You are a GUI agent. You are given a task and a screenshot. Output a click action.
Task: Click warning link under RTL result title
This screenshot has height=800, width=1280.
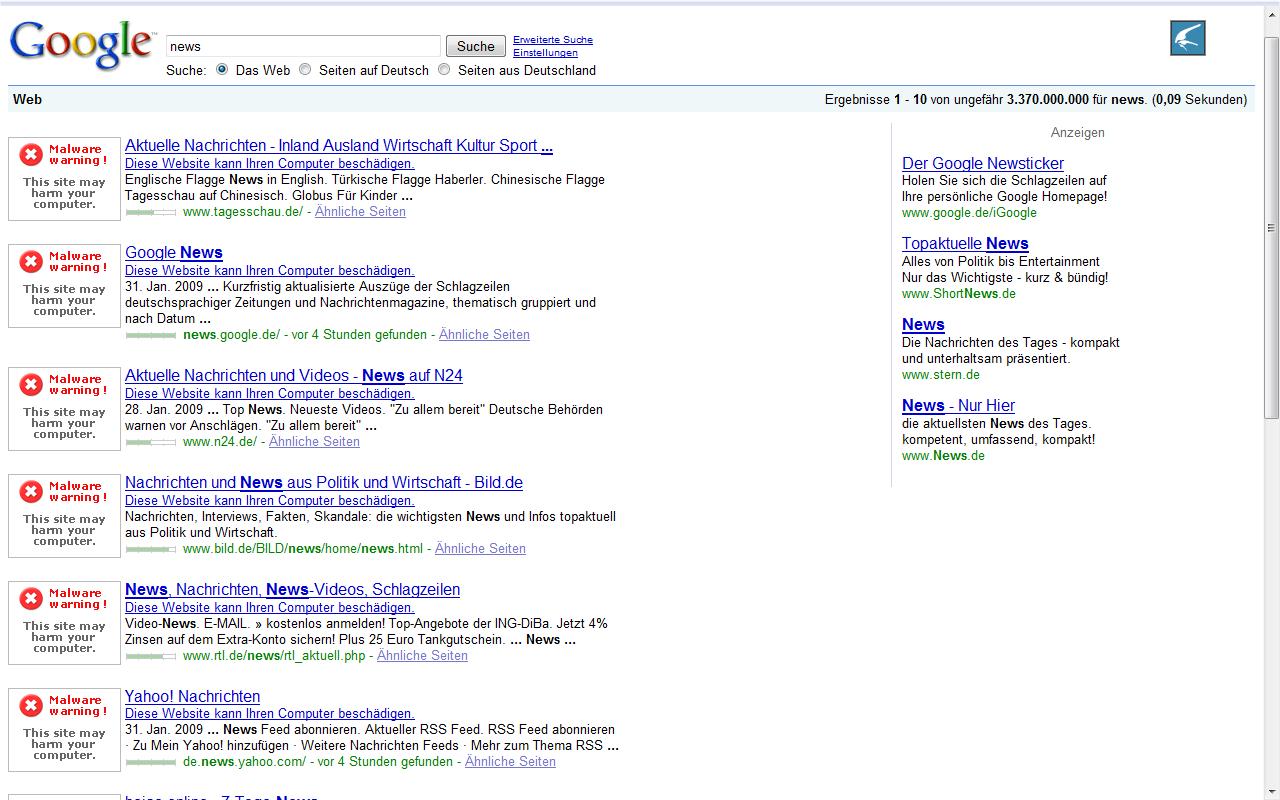270,608
